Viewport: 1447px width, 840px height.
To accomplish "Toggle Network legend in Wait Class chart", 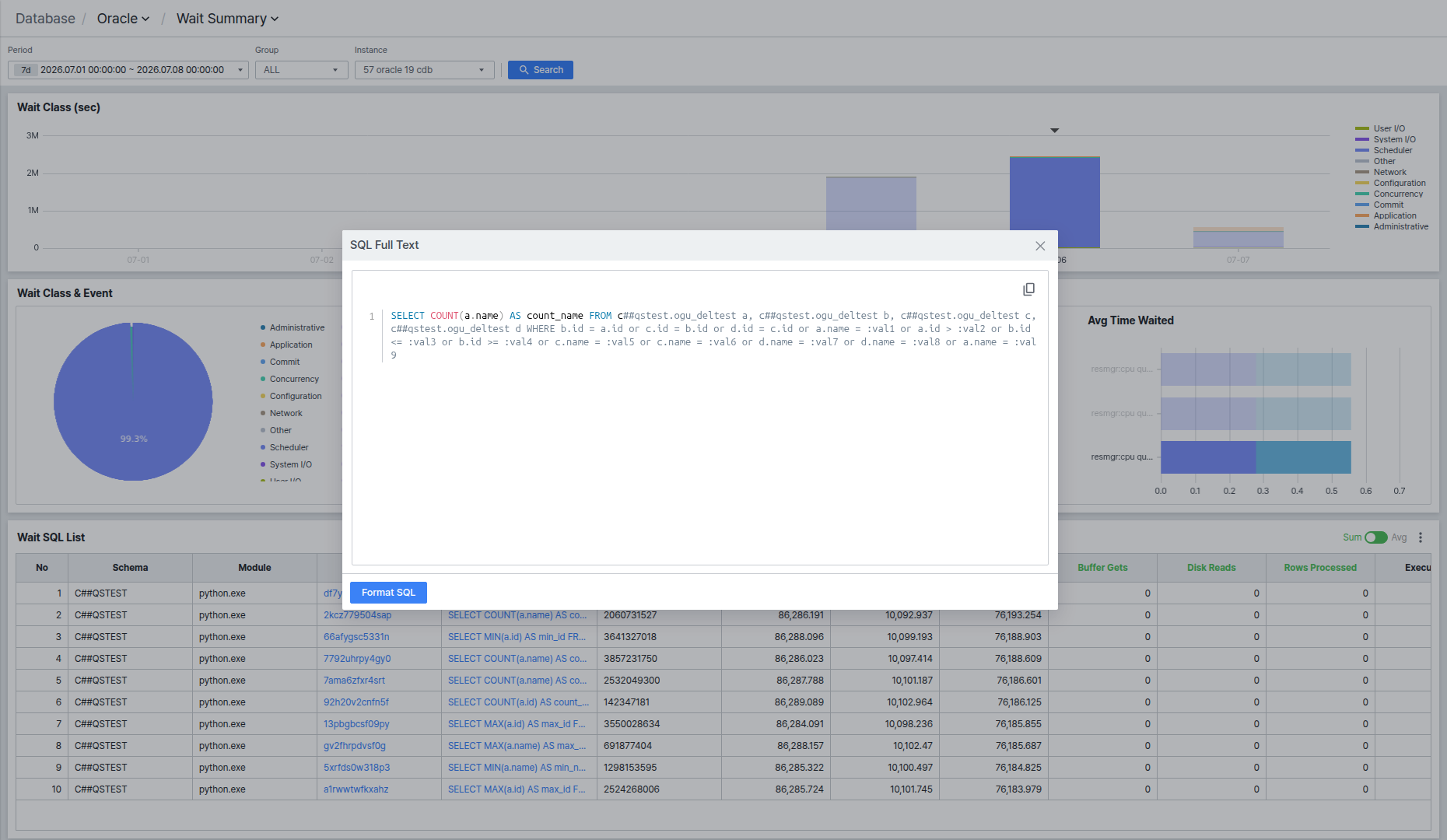I will [1381, 172].
